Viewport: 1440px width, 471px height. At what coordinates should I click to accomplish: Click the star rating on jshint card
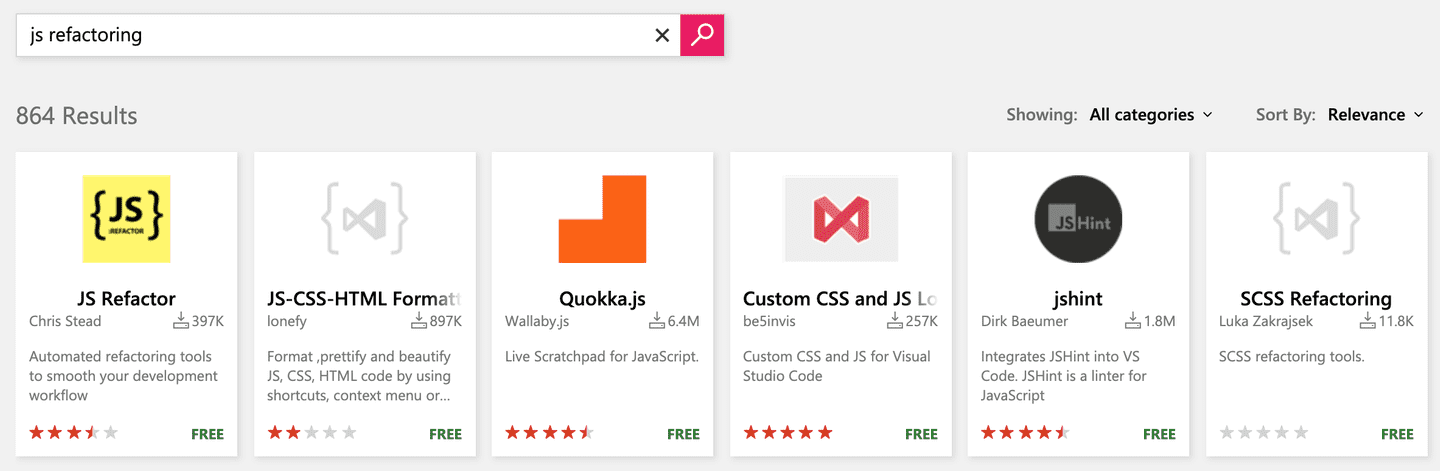tap(1026, 433)
